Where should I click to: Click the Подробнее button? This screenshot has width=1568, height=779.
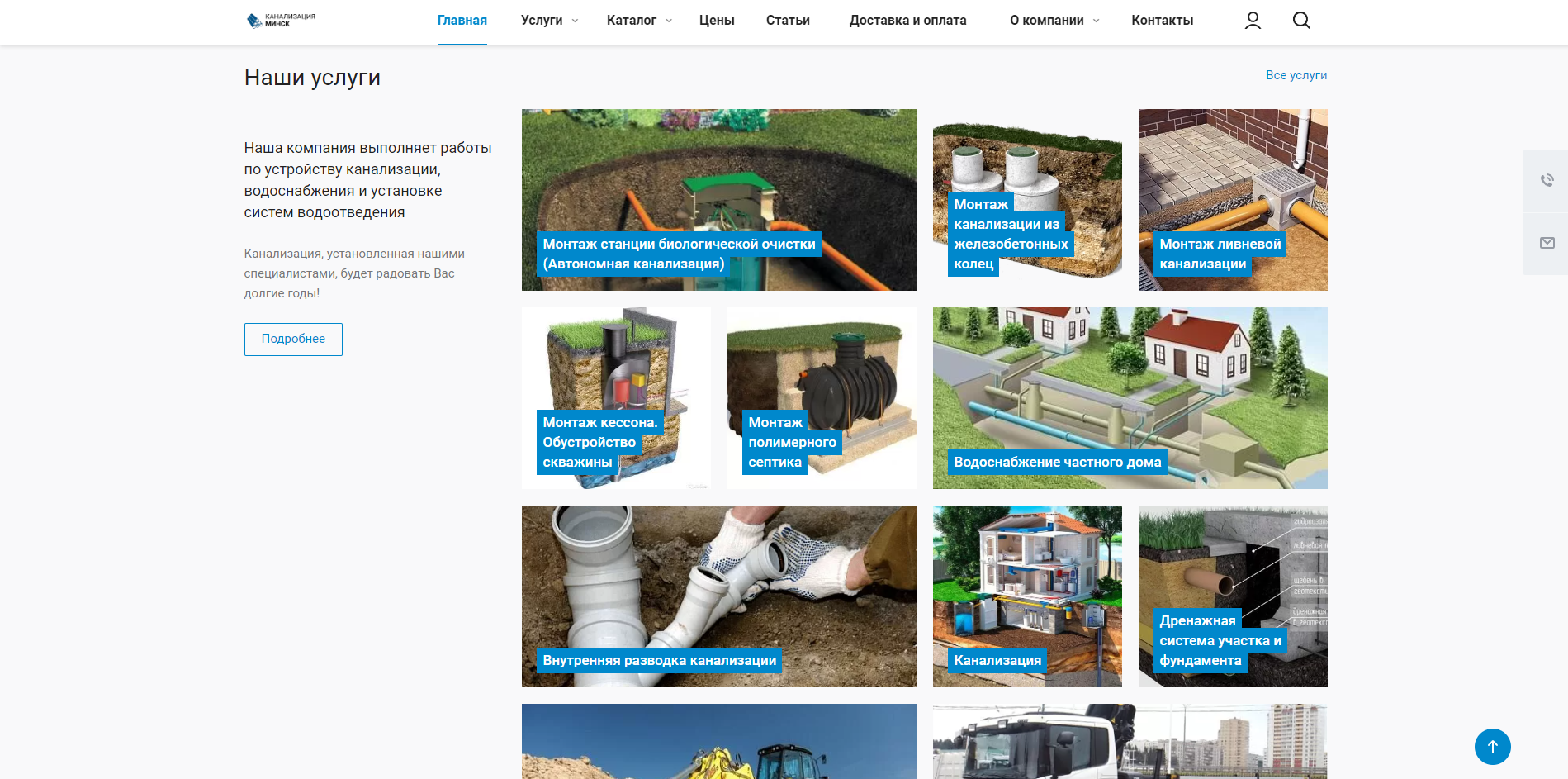(x=293, y=340)
